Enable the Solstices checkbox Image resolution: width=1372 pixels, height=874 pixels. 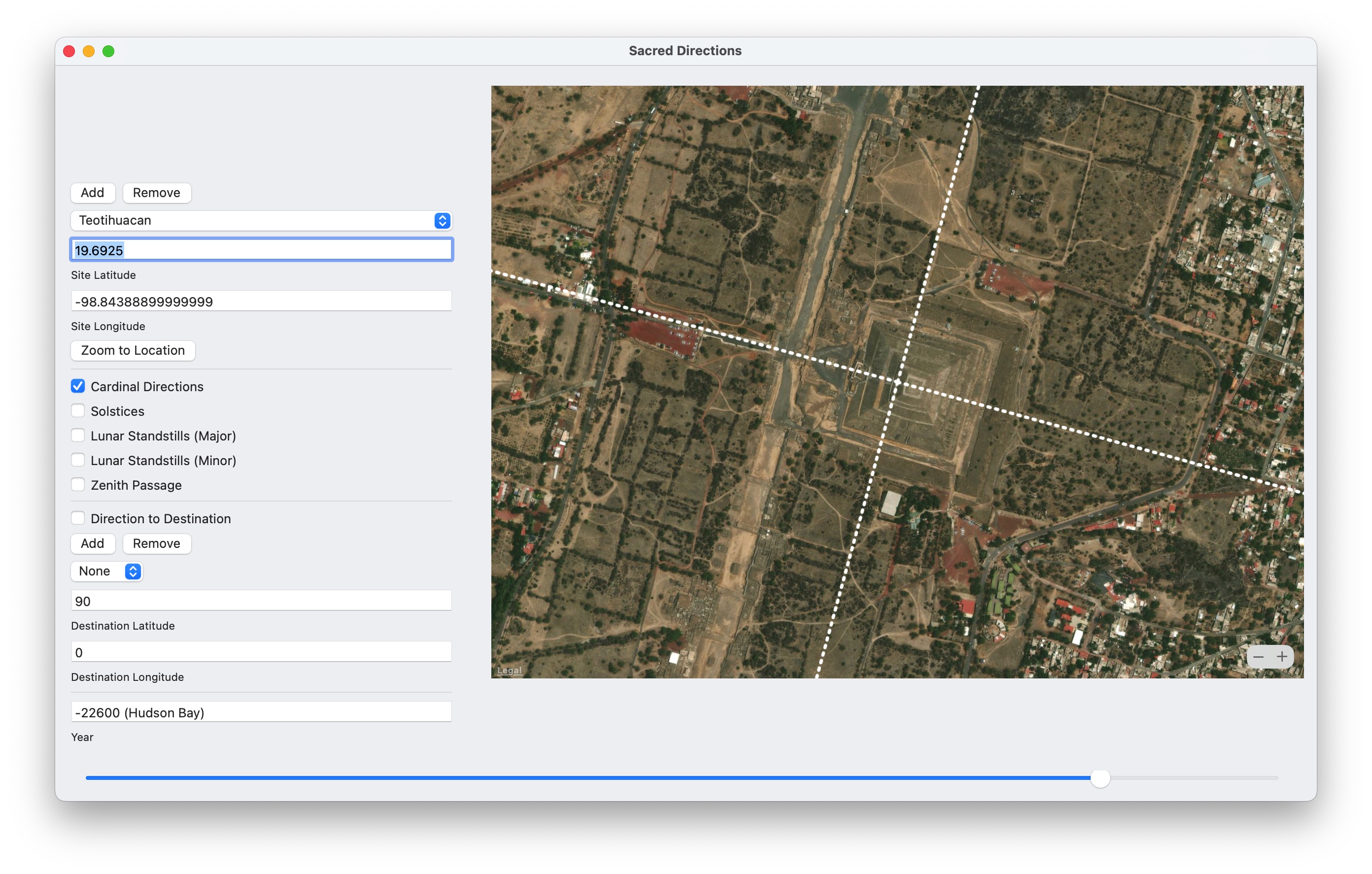(x=78, y=411)
